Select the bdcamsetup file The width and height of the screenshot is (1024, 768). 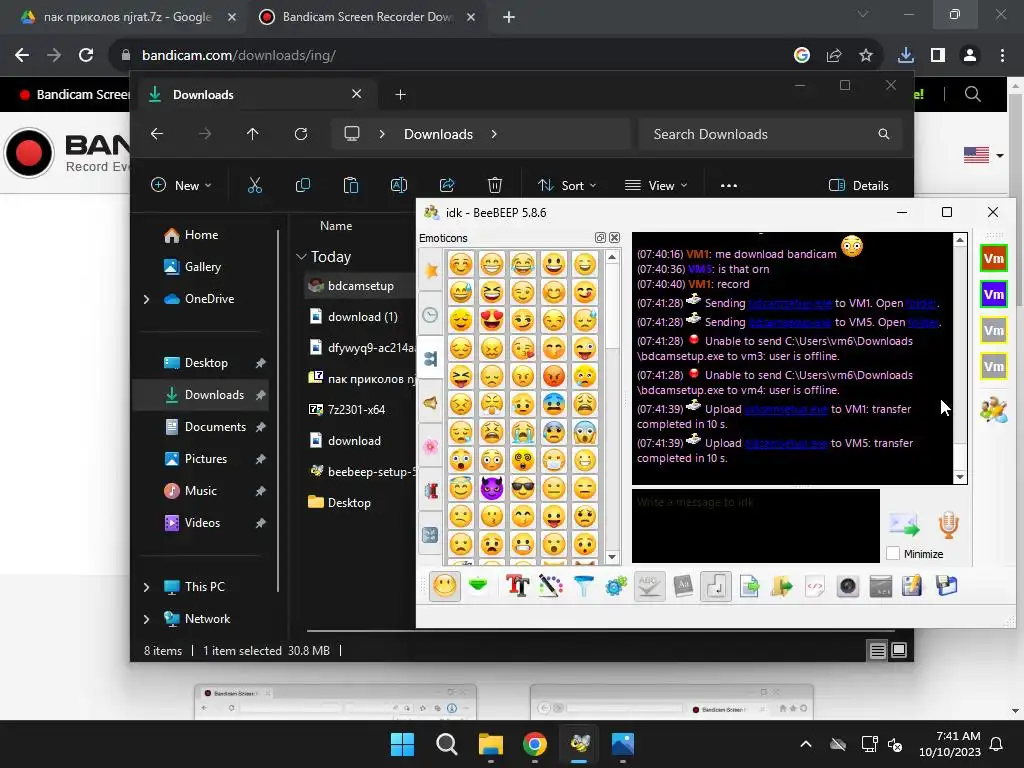click(x=360, y=285)
